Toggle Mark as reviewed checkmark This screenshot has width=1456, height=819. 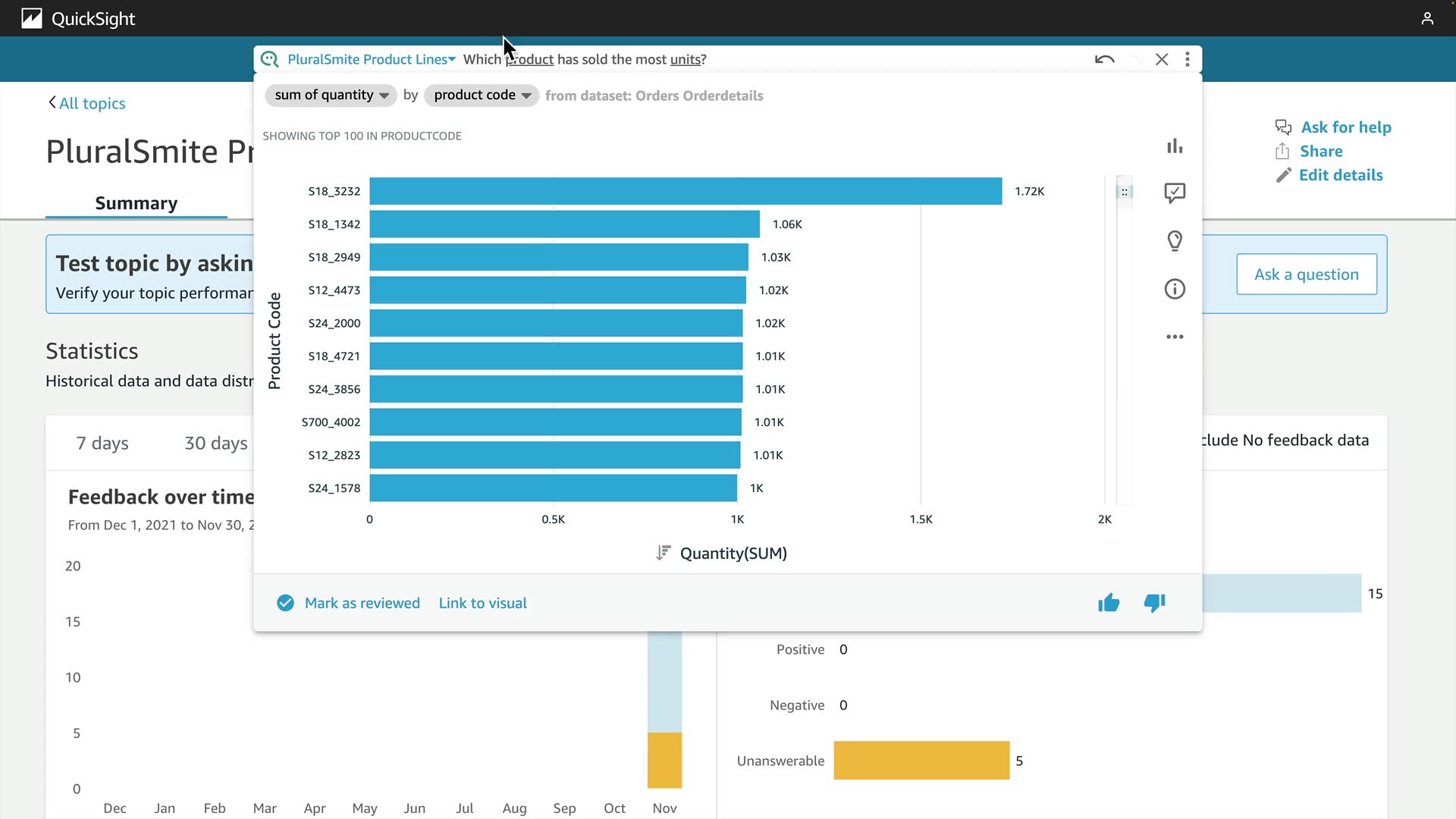click(x=285, y=603)
